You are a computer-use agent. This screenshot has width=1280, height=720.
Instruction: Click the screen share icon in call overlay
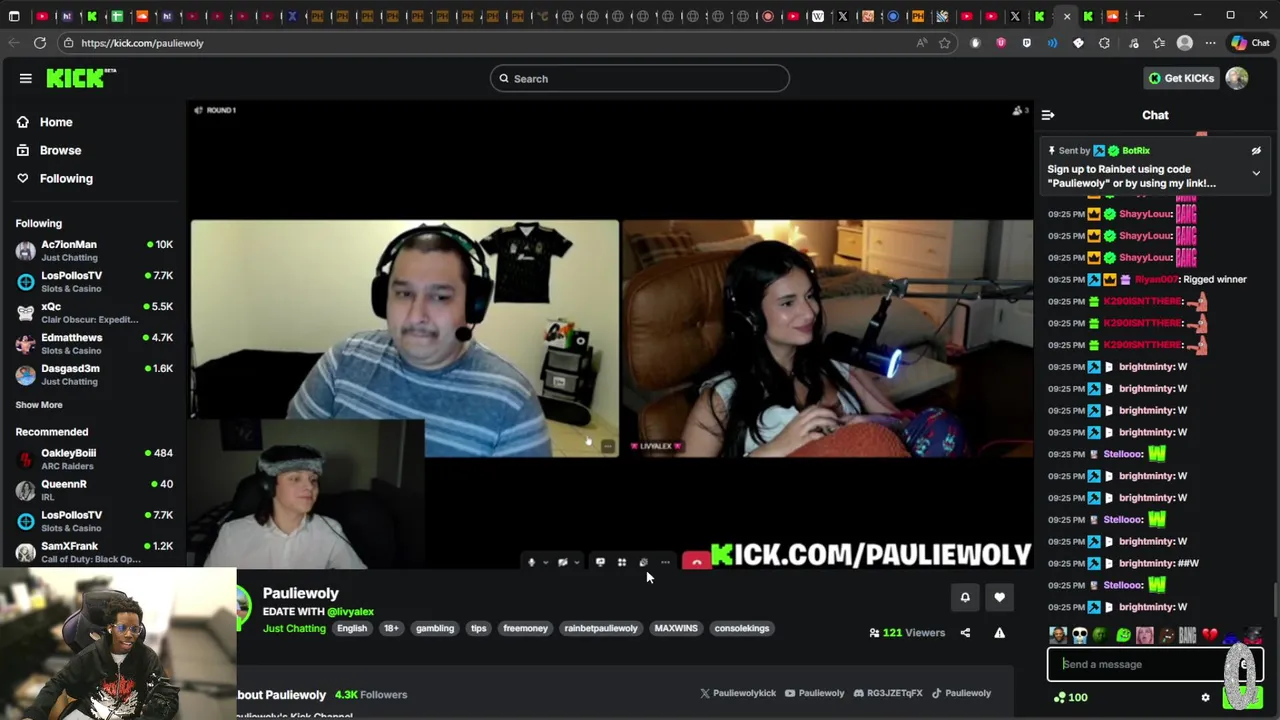[600, 562]
